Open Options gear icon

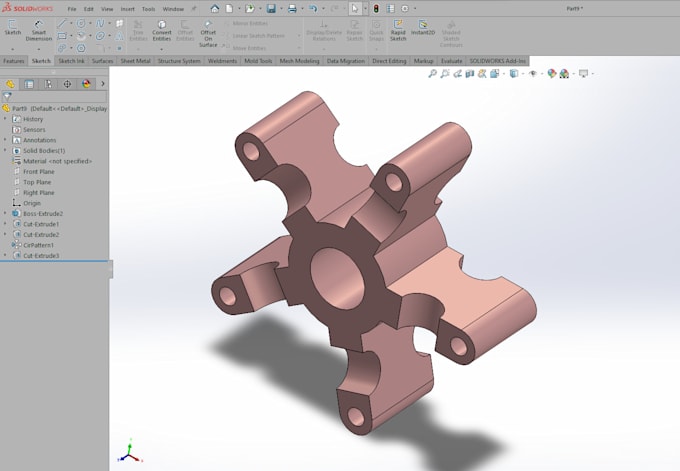pyautogui.click(x=405, y=8)
